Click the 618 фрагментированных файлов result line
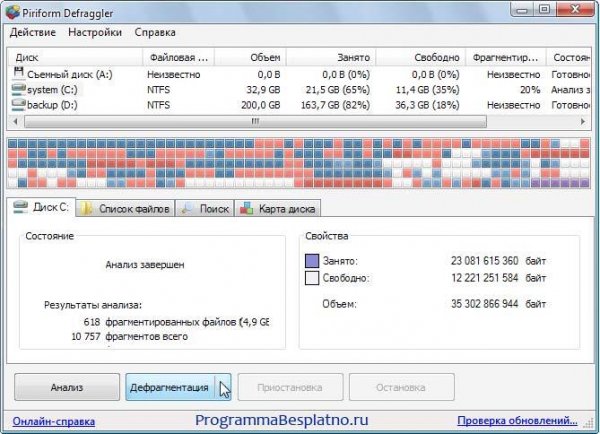The height and width of the screenshot is (434, 600). click(176, 322)
